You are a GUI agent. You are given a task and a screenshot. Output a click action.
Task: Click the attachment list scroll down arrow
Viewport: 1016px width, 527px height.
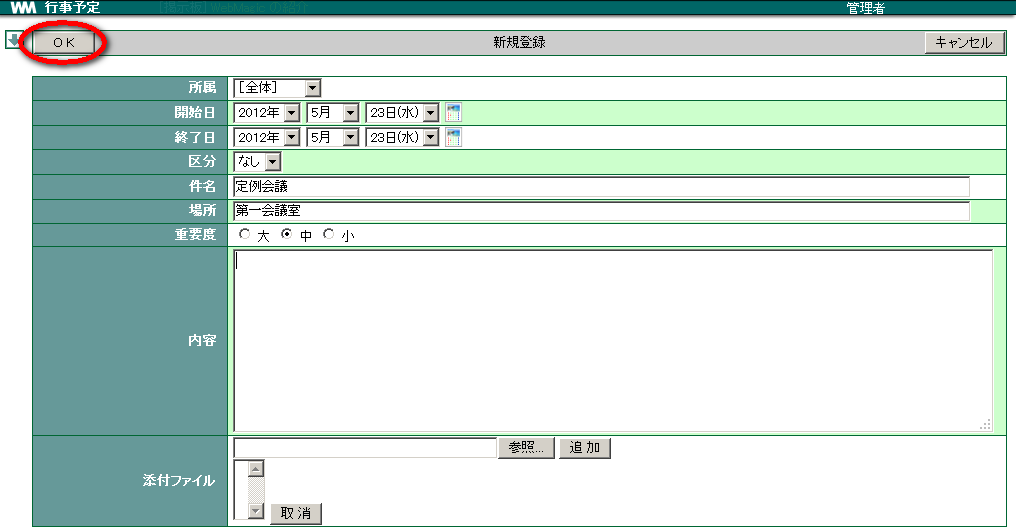coord(256,511)
